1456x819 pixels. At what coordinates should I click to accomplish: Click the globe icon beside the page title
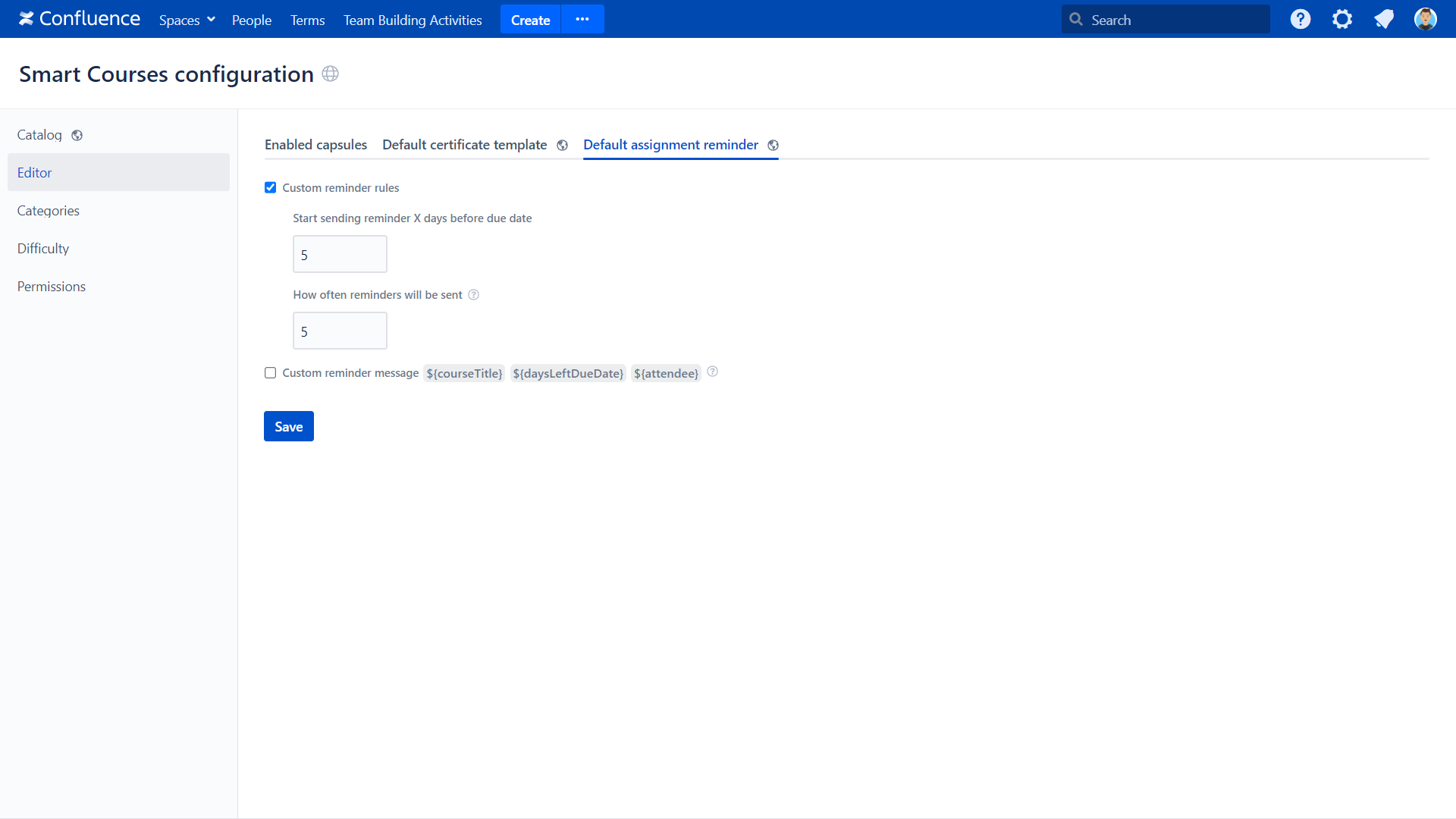(330, 74)
